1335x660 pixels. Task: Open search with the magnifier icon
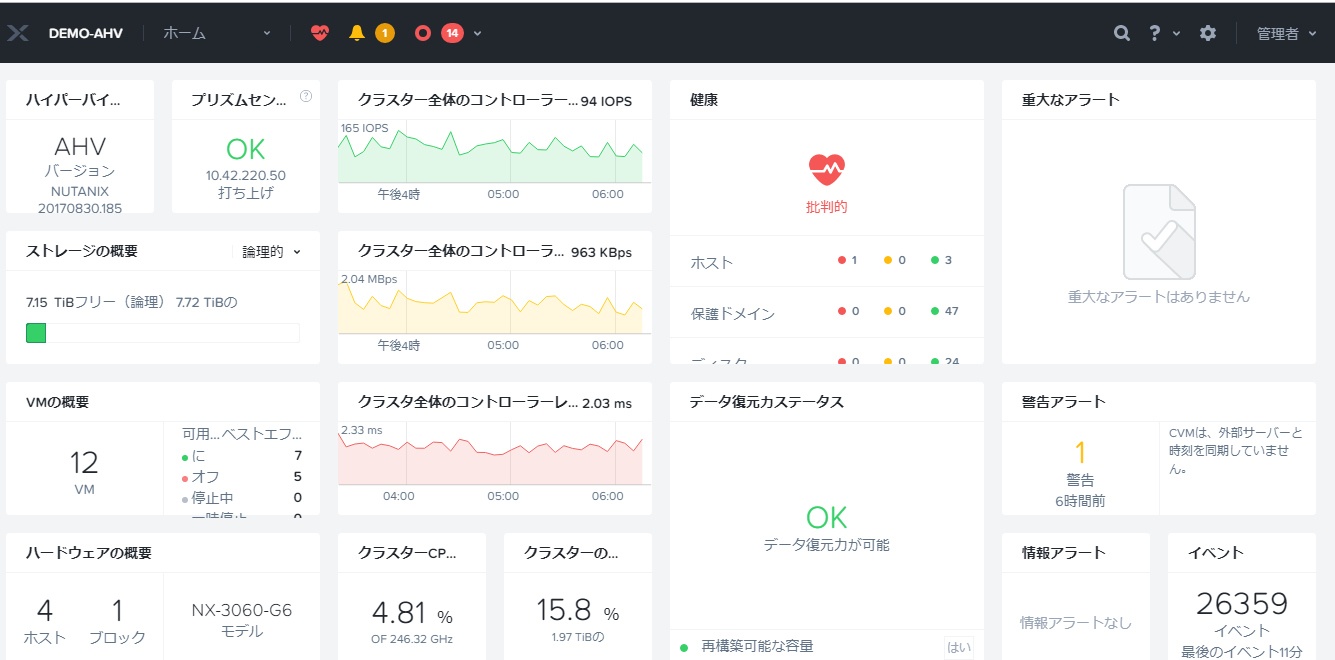coord(1122,32)
